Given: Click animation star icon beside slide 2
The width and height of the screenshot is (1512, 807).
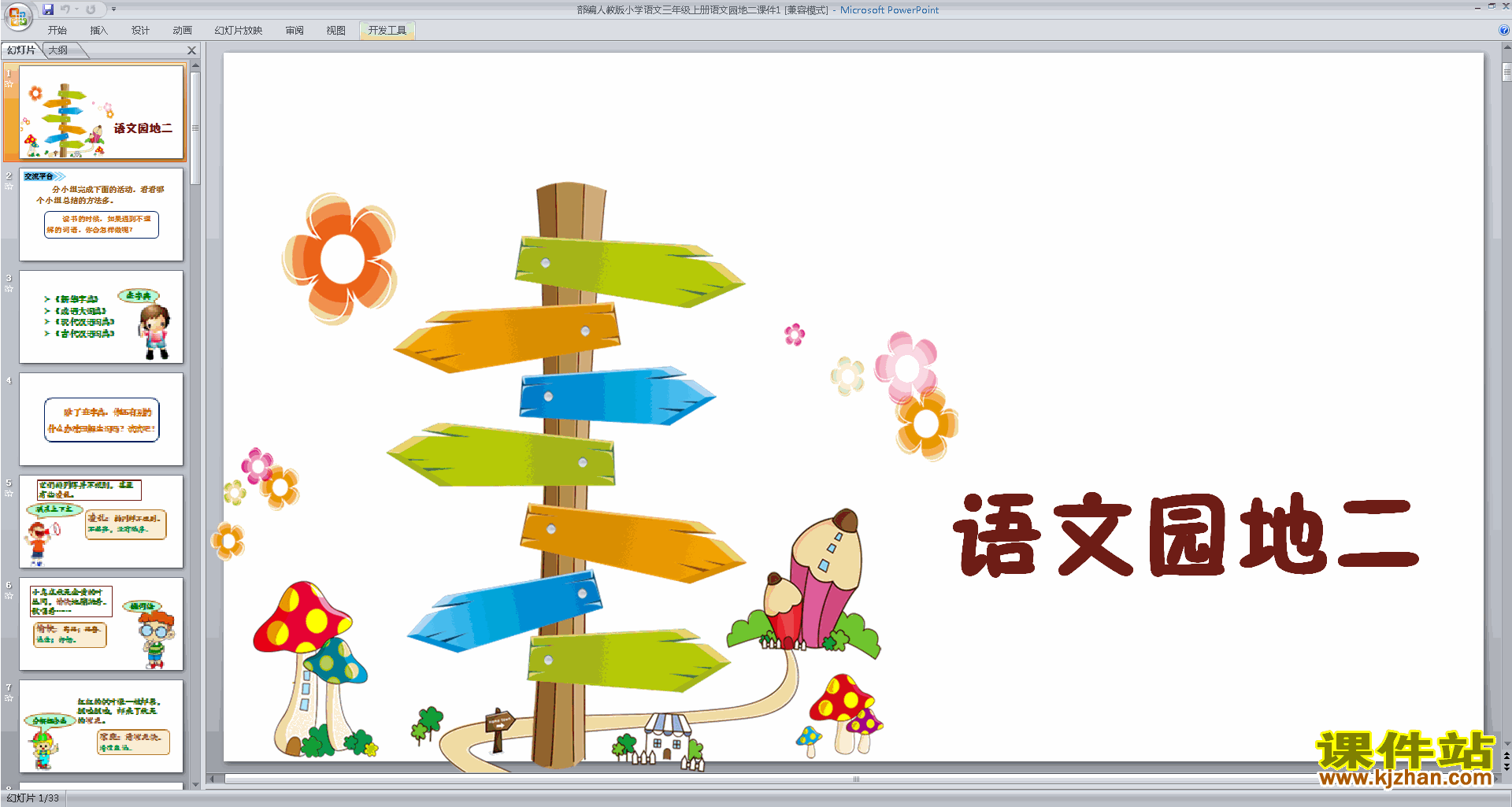Looking at the screenshot, I should [x=9, y=187].
